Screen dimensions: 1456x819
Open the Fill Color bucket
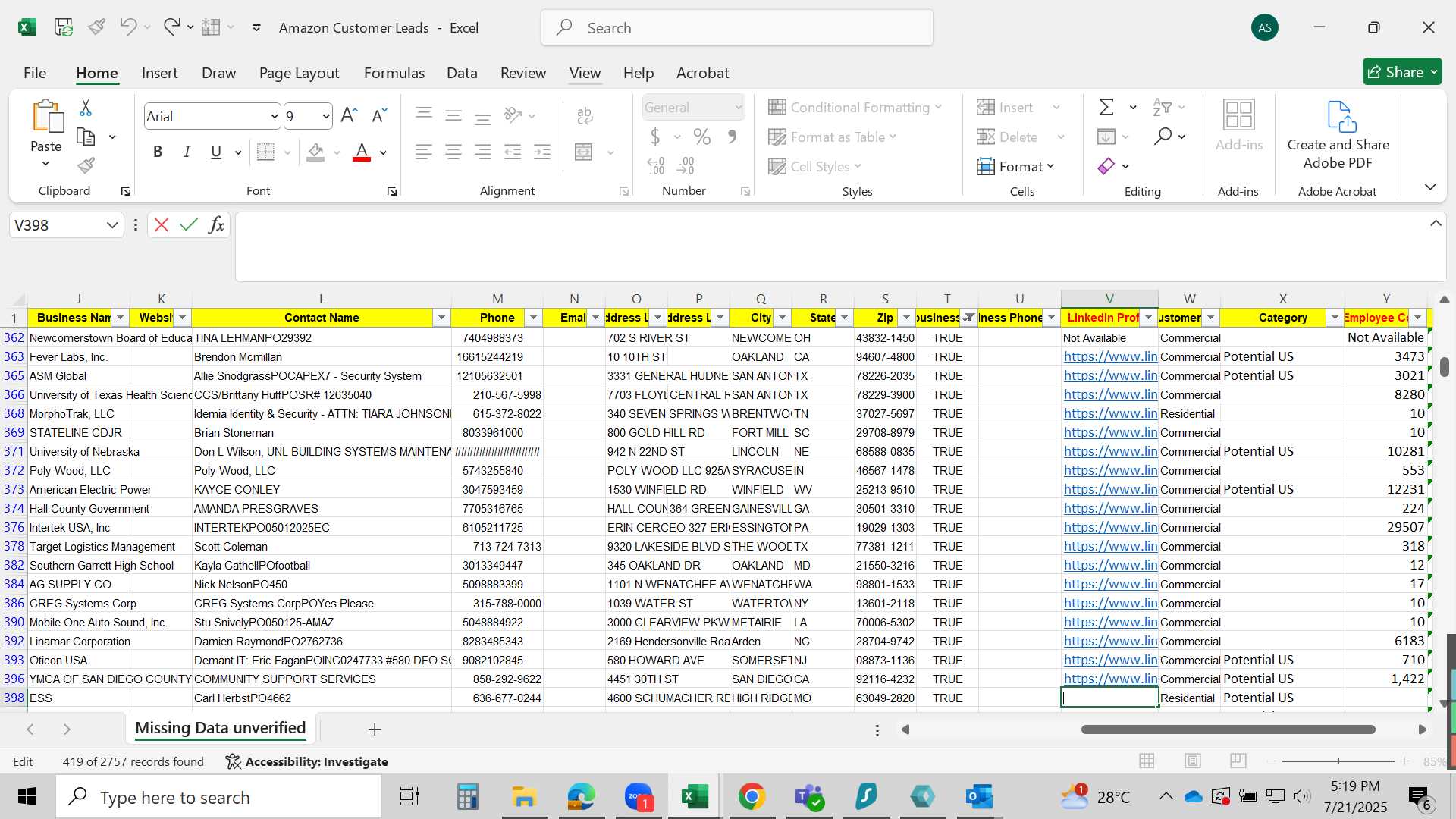316,152
